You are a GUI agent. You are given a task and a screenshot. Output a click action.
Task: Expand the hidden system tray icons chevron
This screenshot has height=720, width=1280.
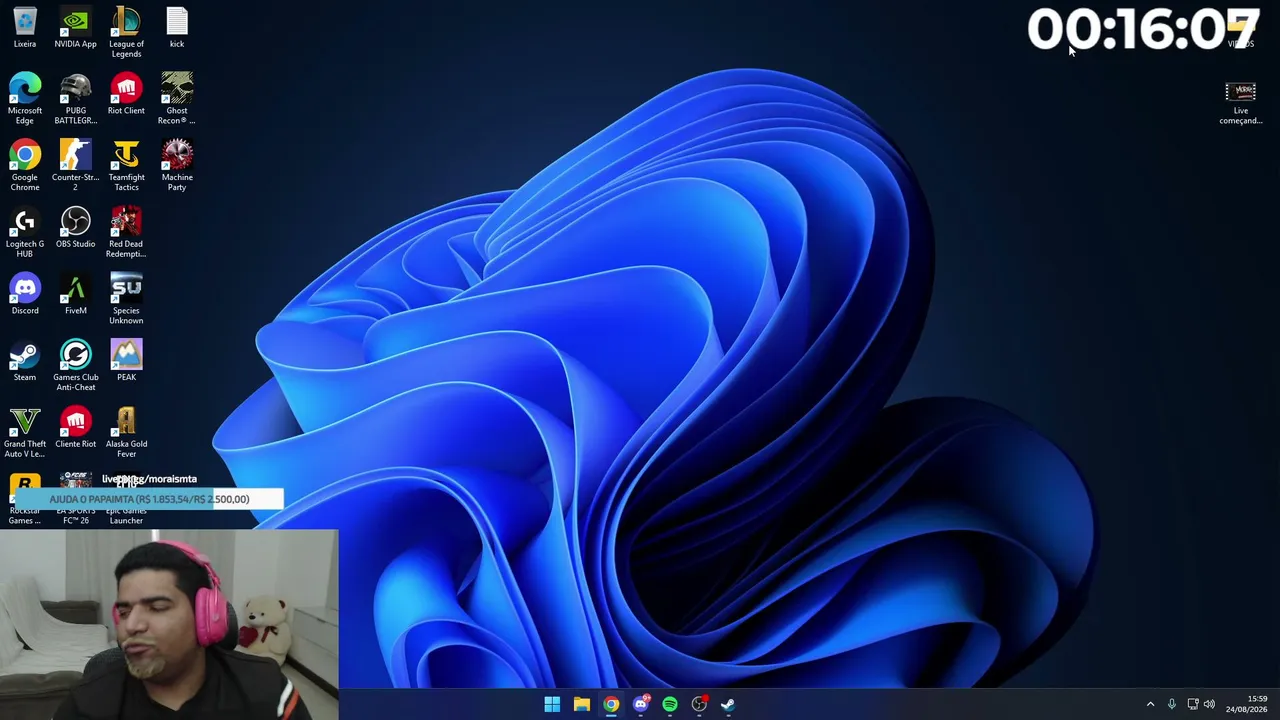1150,704
